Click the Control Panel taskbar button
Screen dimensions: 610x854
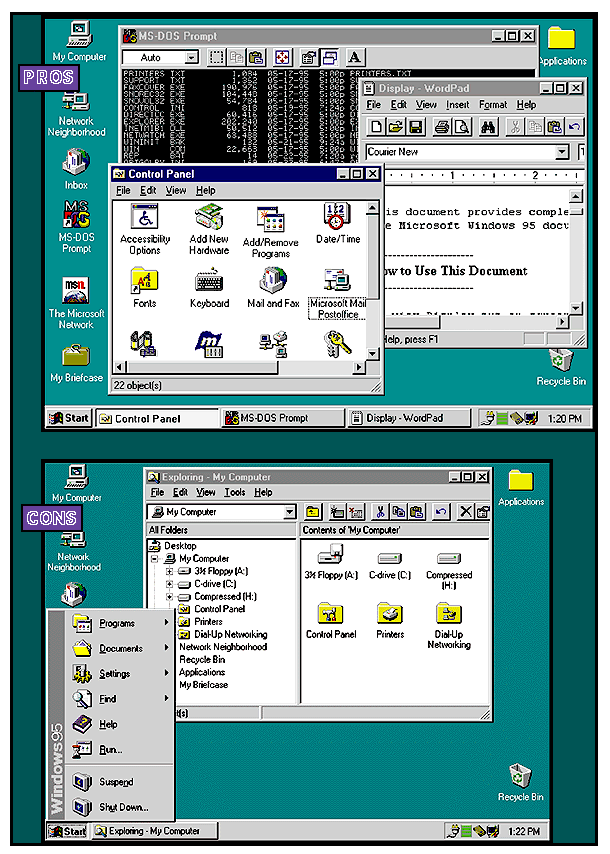point(157,418)
